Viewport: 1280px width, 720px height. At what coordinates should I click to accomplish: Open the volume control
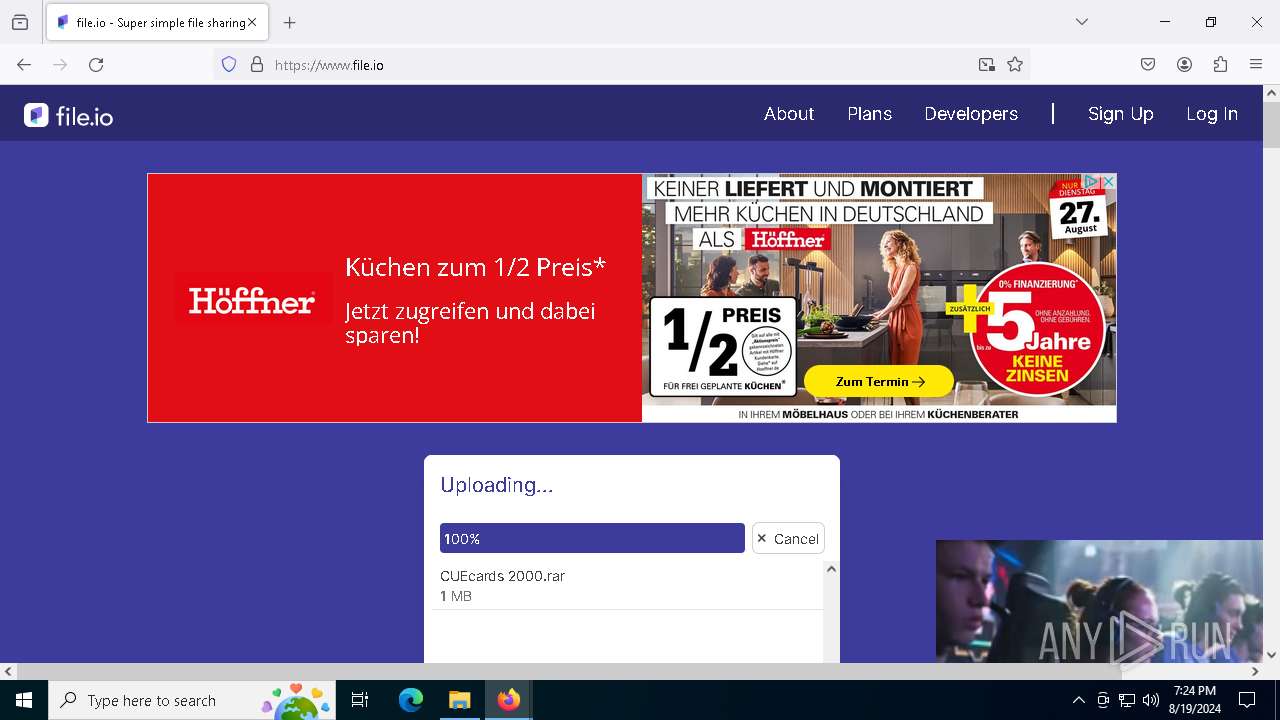(x=1151, y=700)
